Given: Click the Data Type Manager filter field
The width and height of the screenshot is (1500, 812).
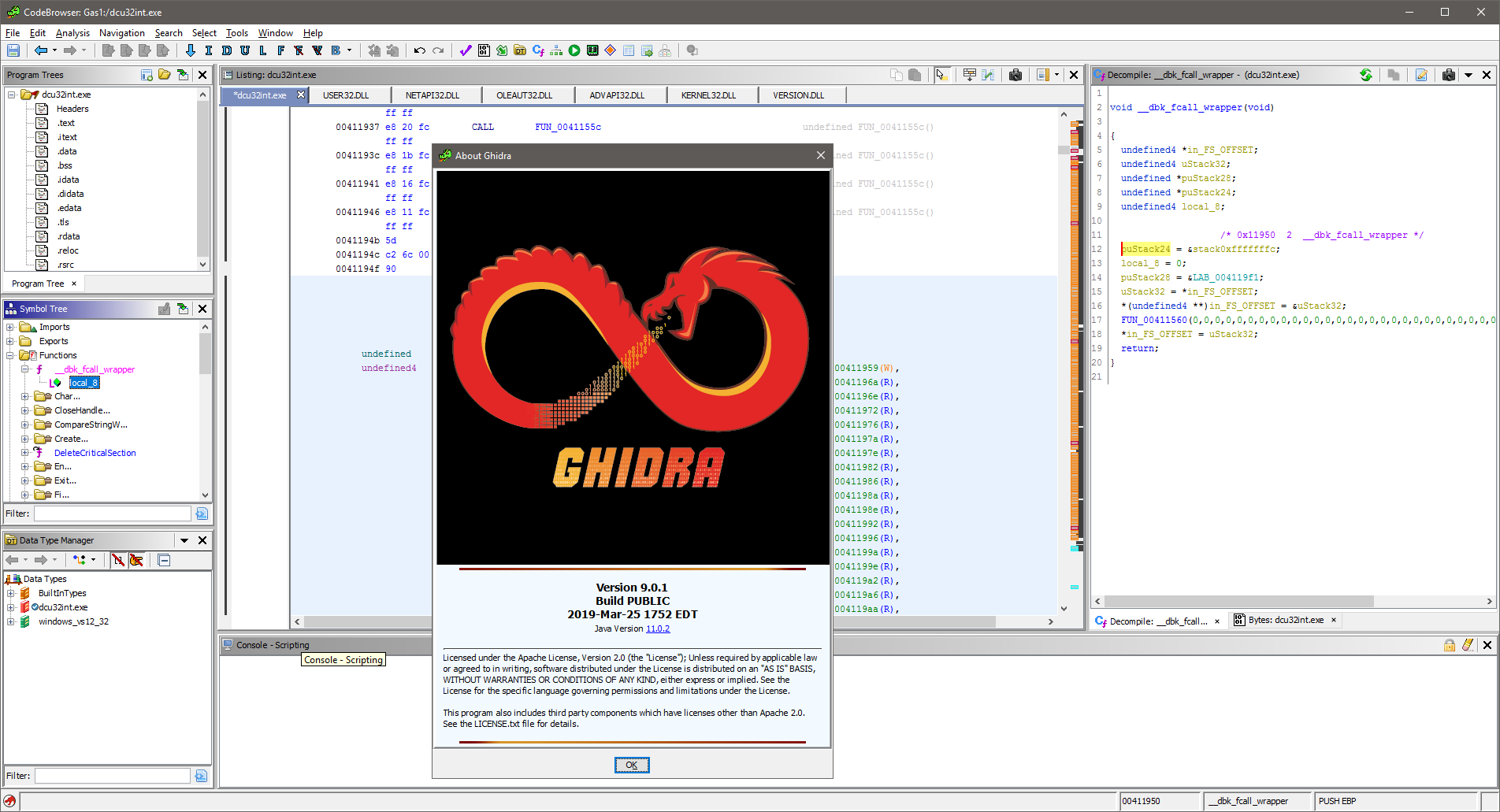Looking at the screenshot, I should (112, 776).
